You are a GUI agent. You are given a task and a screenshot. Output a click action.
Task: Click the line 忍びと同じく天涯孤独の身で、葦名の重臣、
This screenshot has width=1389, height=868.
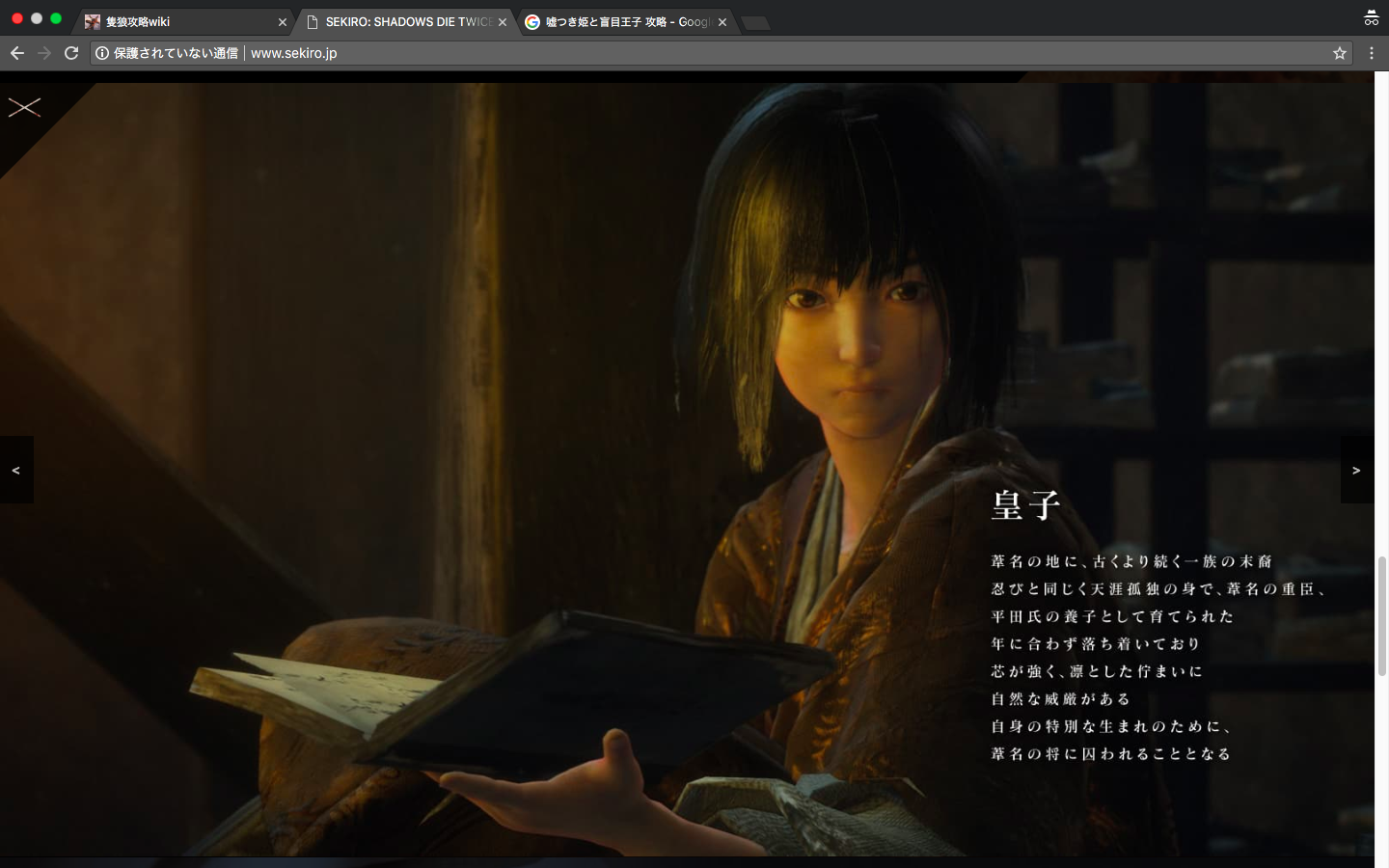coord(1158,589)
